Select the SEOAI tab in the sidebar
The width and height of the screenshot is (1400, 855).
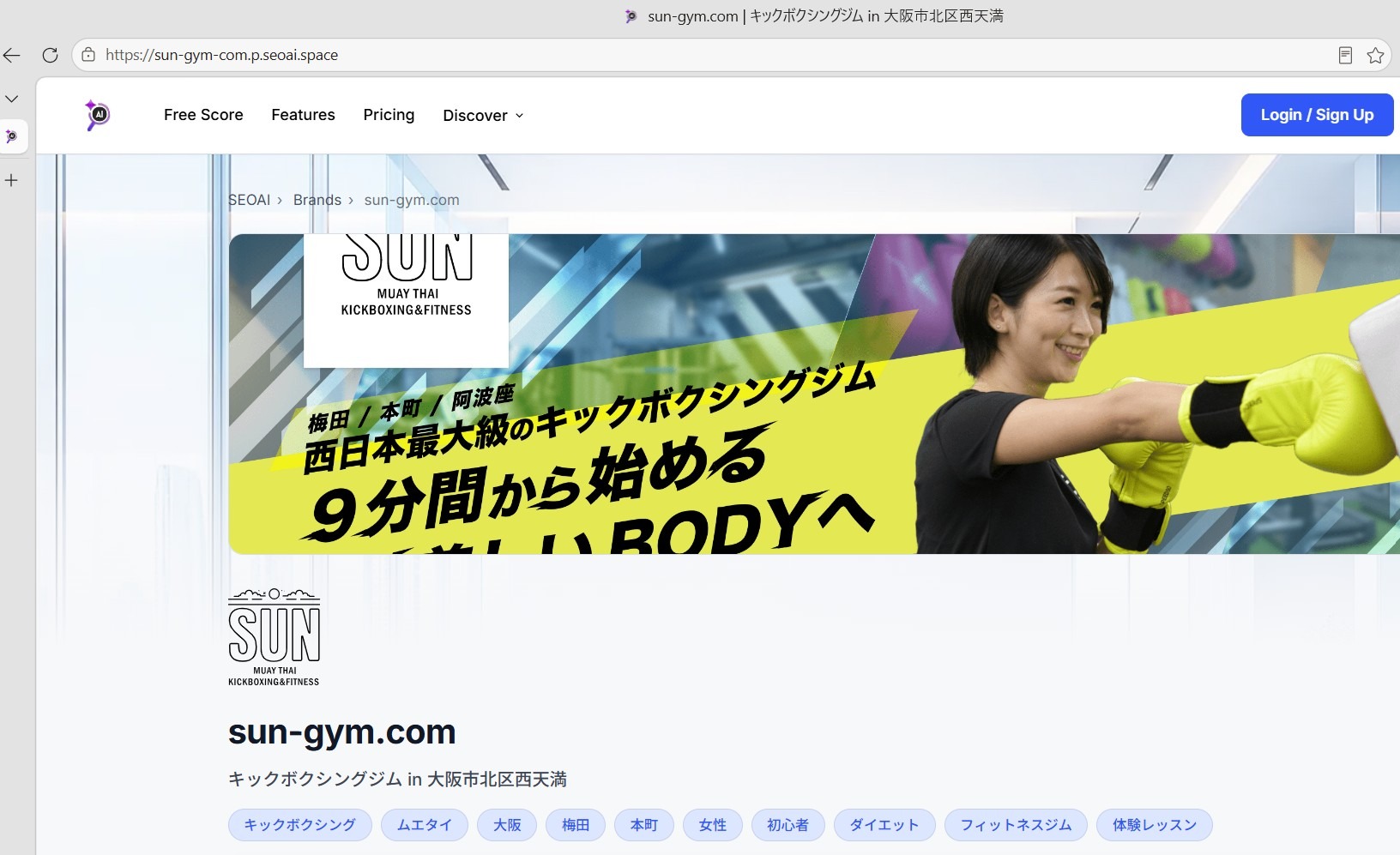click(x=12, y=136)
